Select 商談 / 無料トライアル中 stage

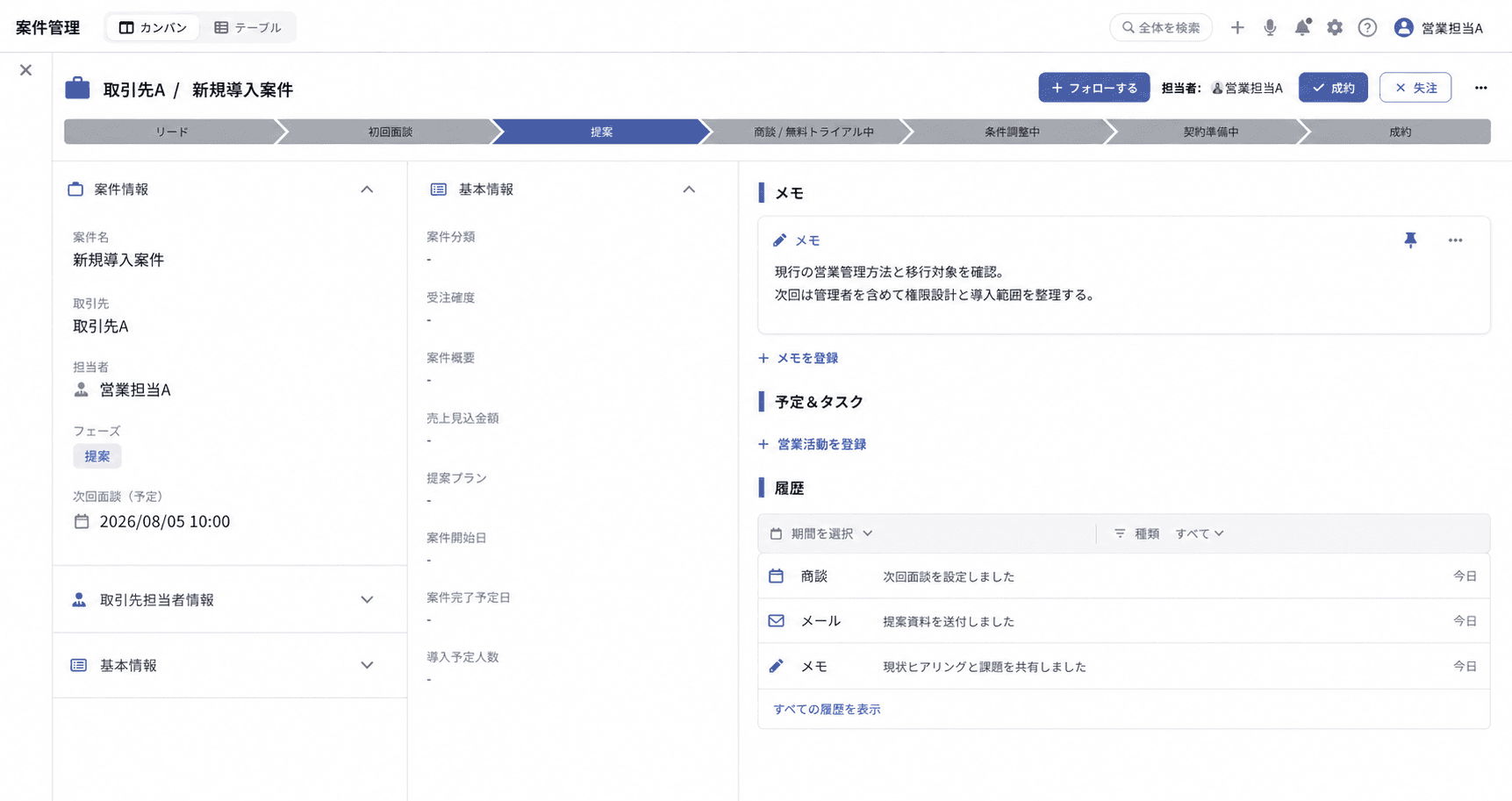tap(813, 132)
